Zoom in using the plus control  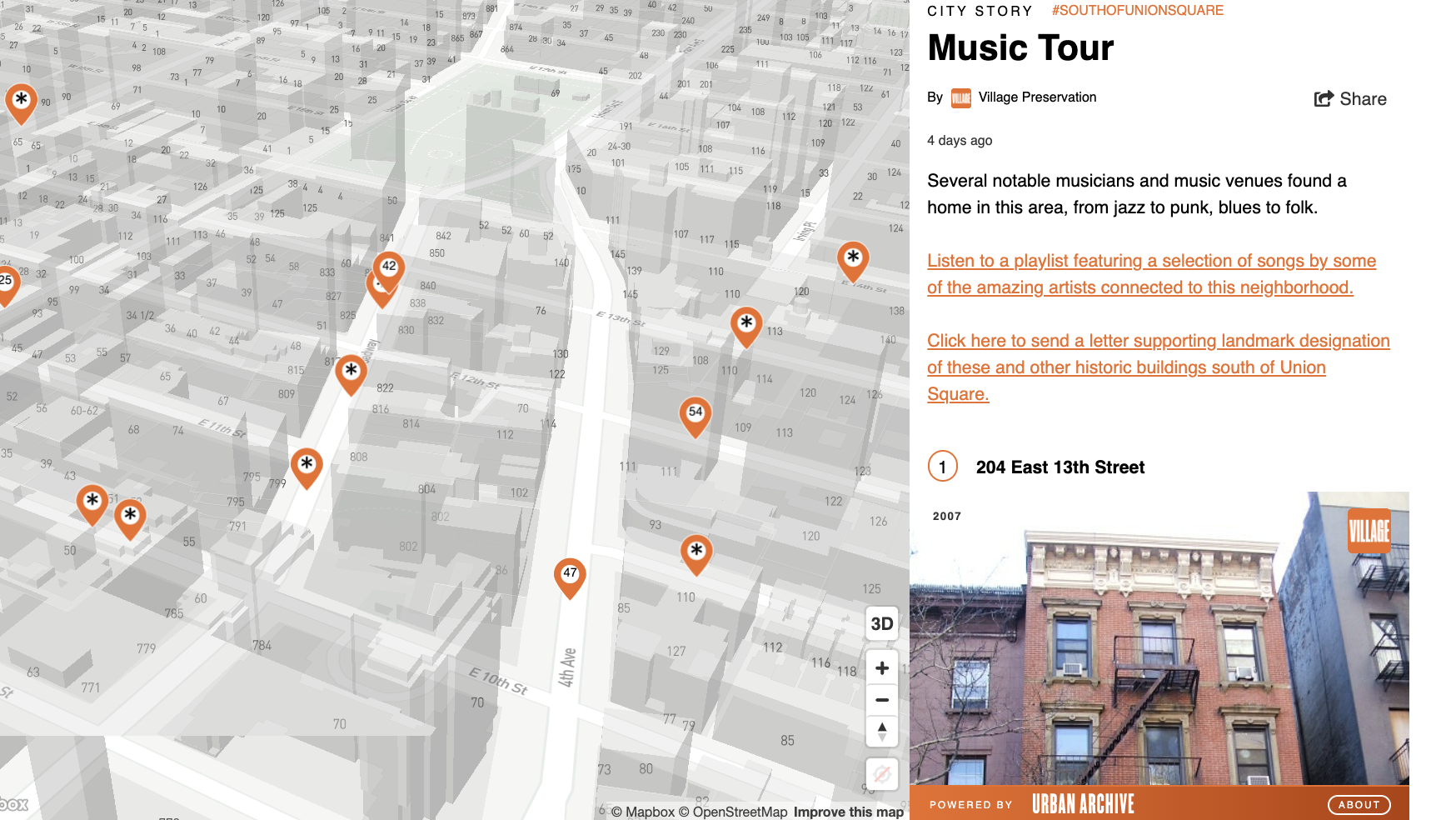(881, 667)
